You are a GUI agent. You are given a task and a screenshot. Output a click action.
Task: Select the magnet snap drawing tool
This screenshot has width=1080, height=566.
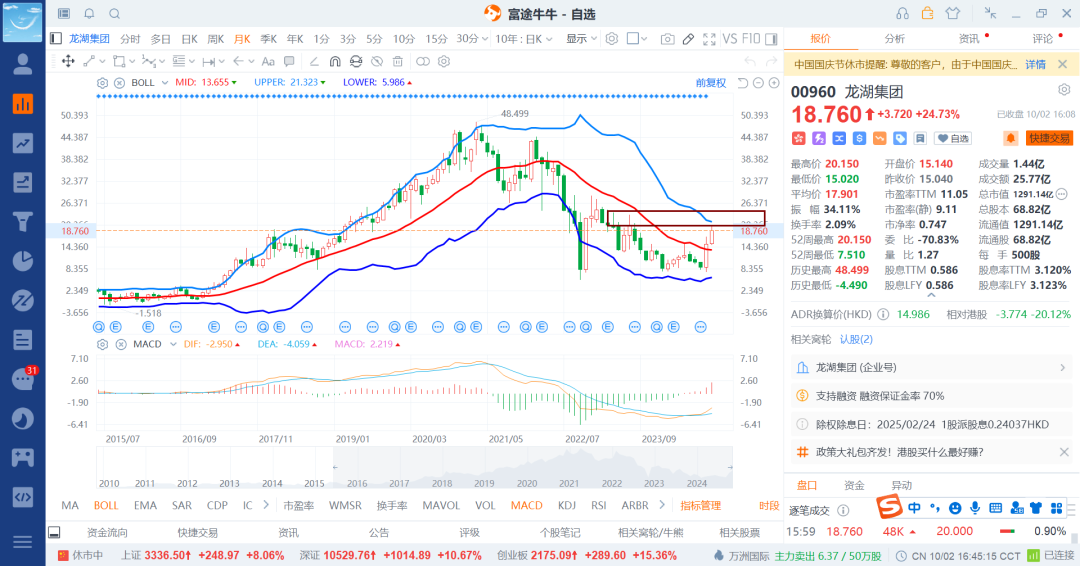335,61
